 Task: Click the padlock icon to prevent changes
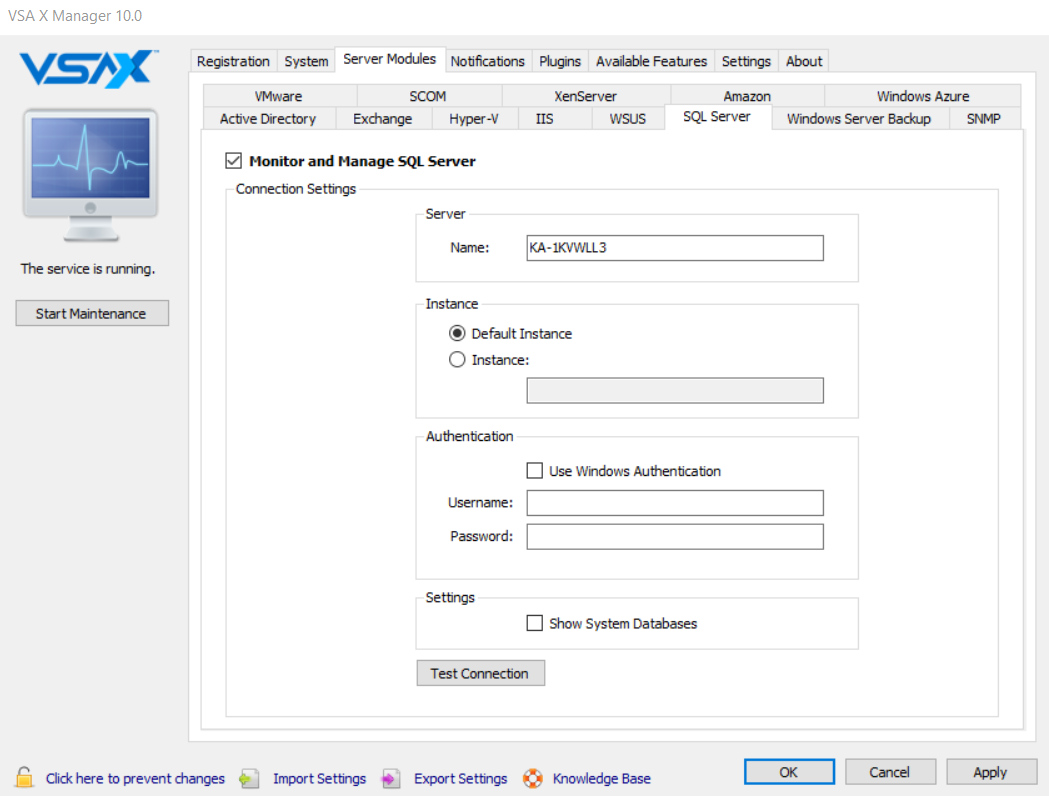[24, 778]
